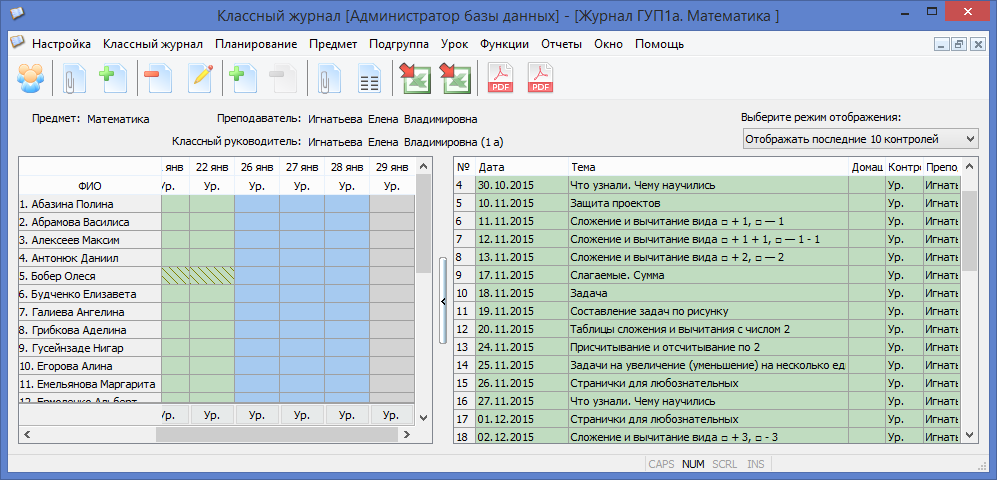Select the lesson Защита проектов row

(708, 203)
